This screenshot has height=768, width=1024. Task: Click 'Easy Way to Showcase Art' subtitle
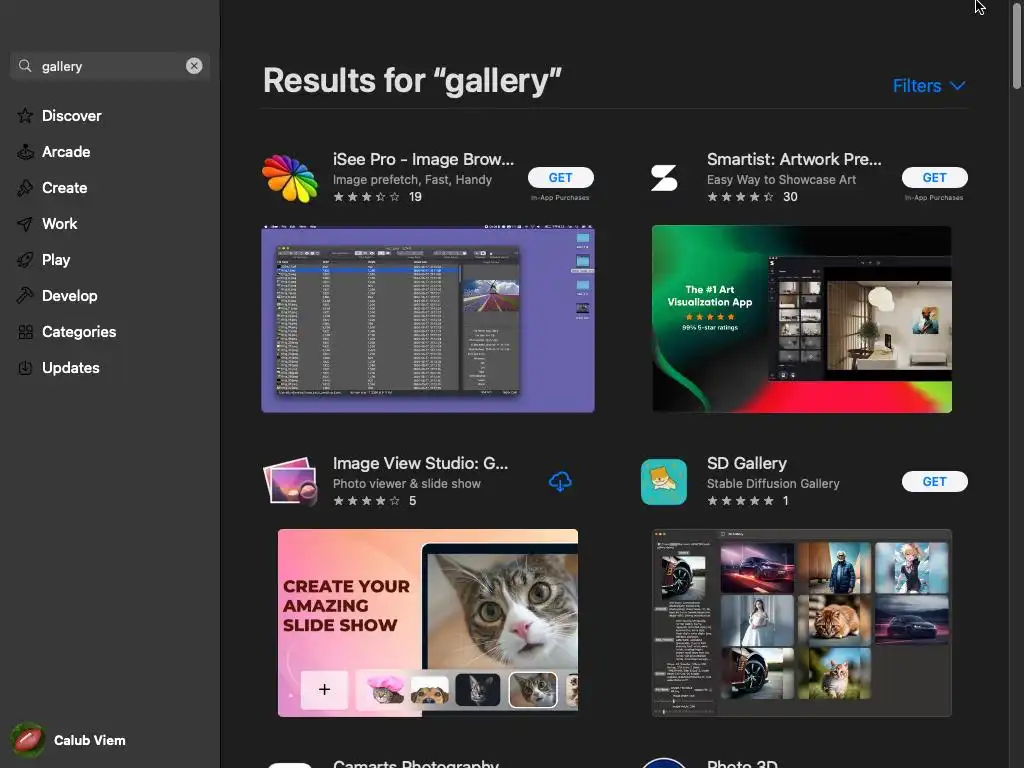(x=781, y=180)
